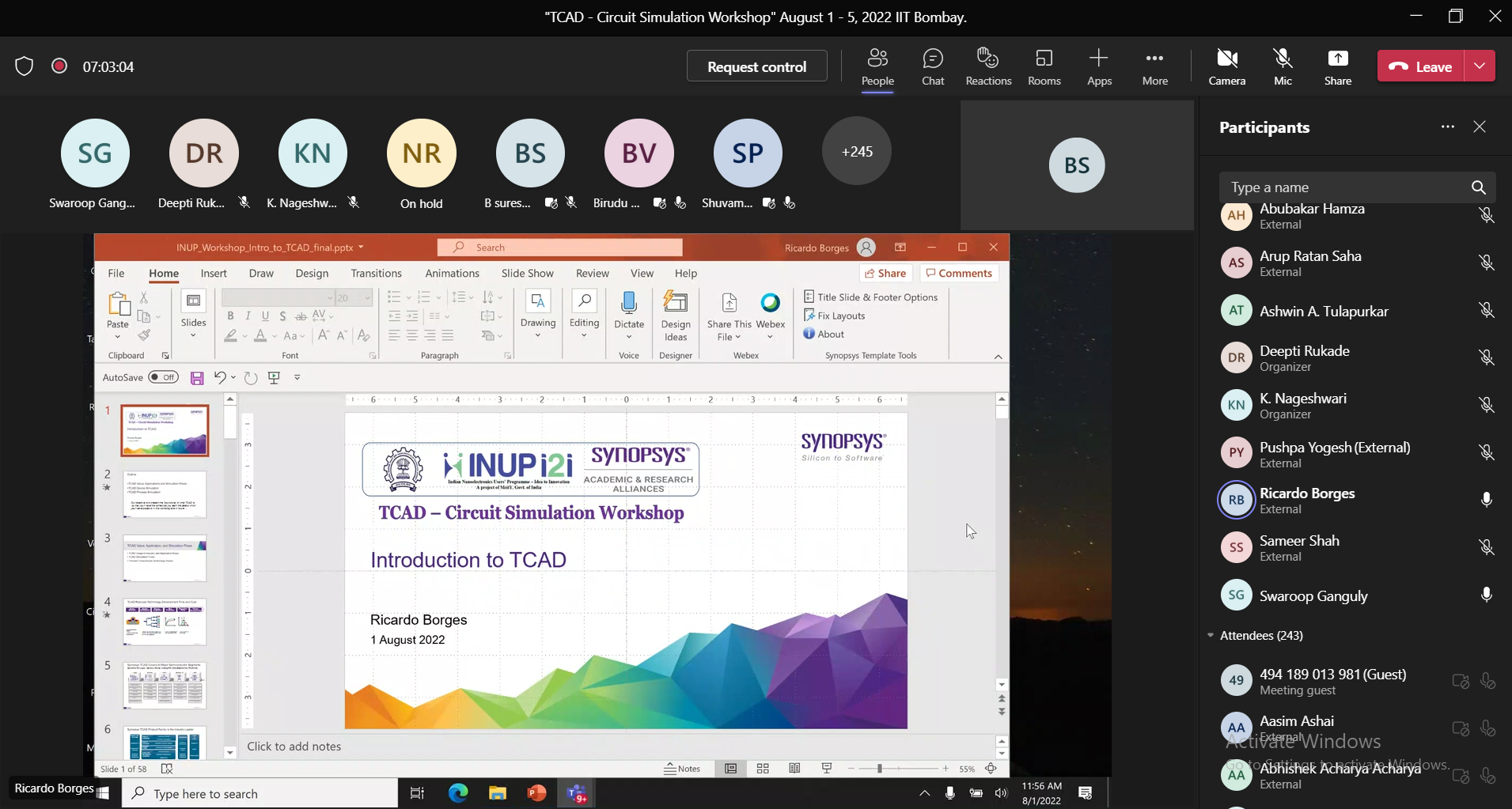Open the Reactions menu
The height and width of the screenshot is (809, 1512).
coord(988,67)
